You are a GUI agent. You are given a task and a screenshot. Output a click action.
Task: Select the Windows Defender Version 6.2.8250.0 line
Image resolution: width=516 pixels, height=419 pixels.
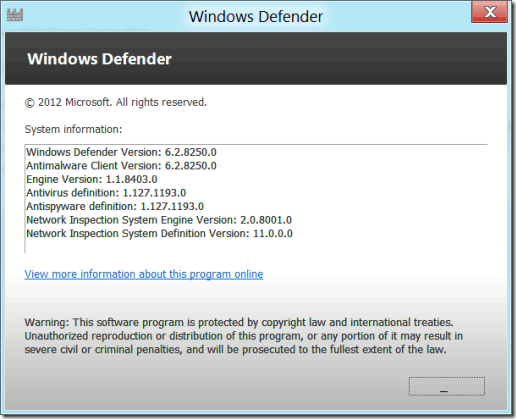121,152
